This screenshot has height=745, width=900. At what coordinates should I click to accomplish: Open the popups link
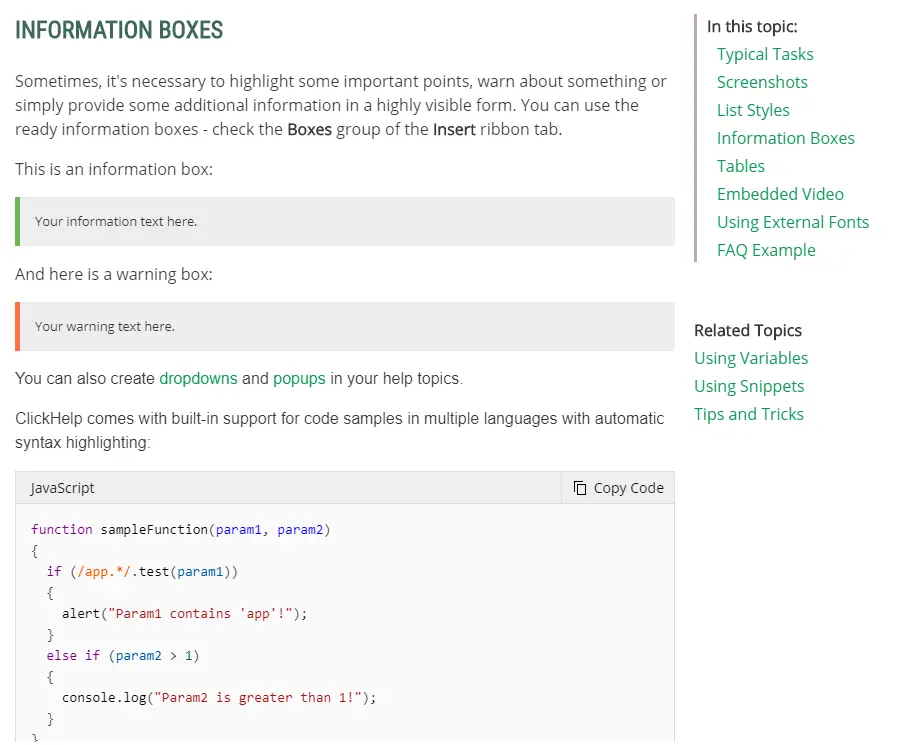pyautogui.click(x=299, y=378)
